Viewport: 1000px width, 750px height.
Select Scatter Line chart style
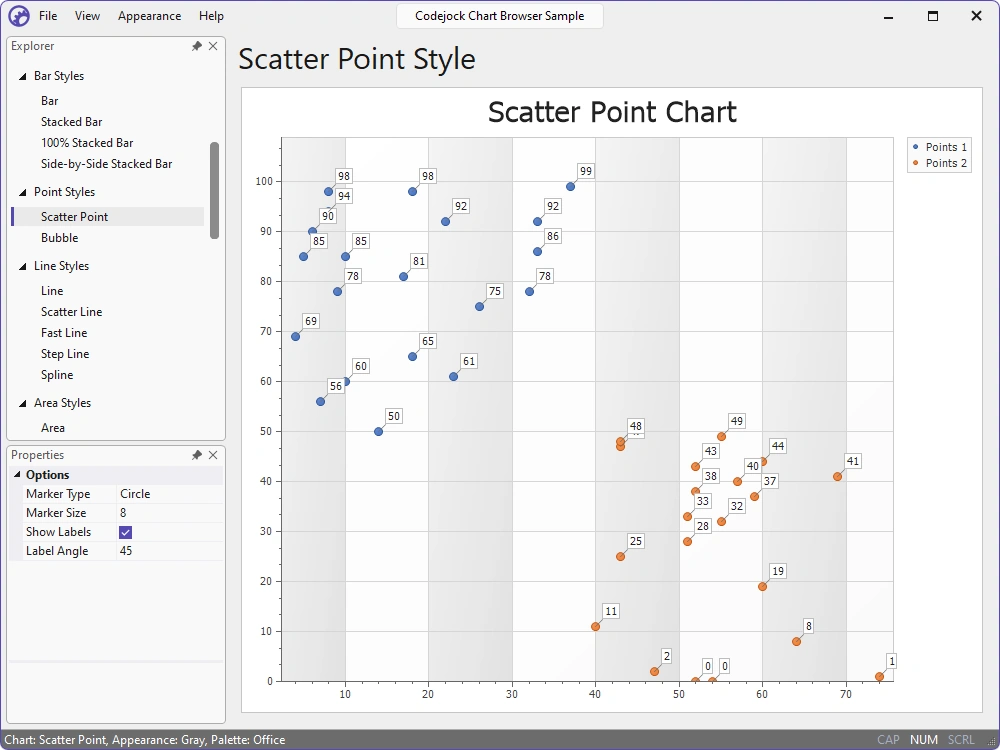[71, 312]
